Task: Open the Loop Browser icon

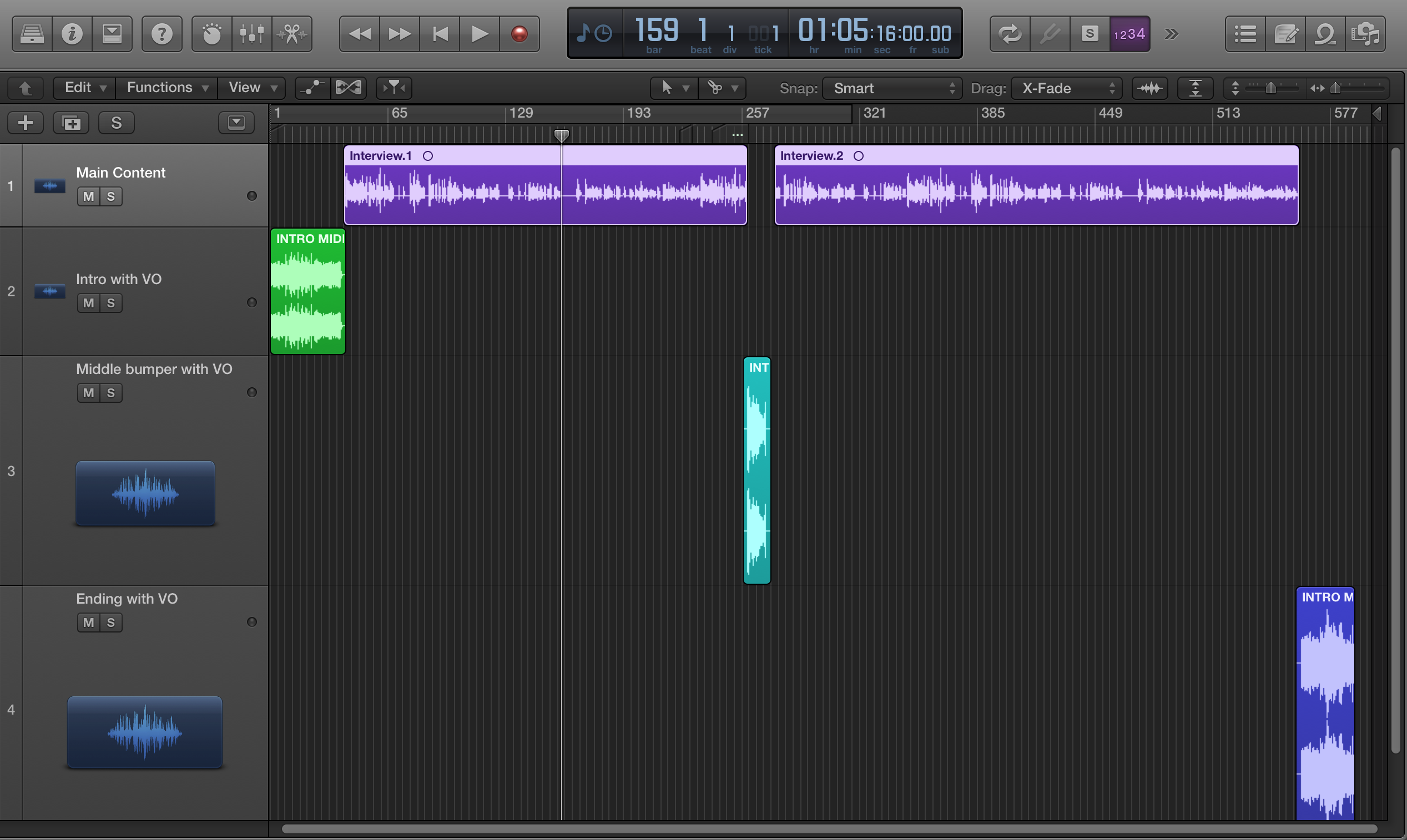Action: tap(1325, 34)
